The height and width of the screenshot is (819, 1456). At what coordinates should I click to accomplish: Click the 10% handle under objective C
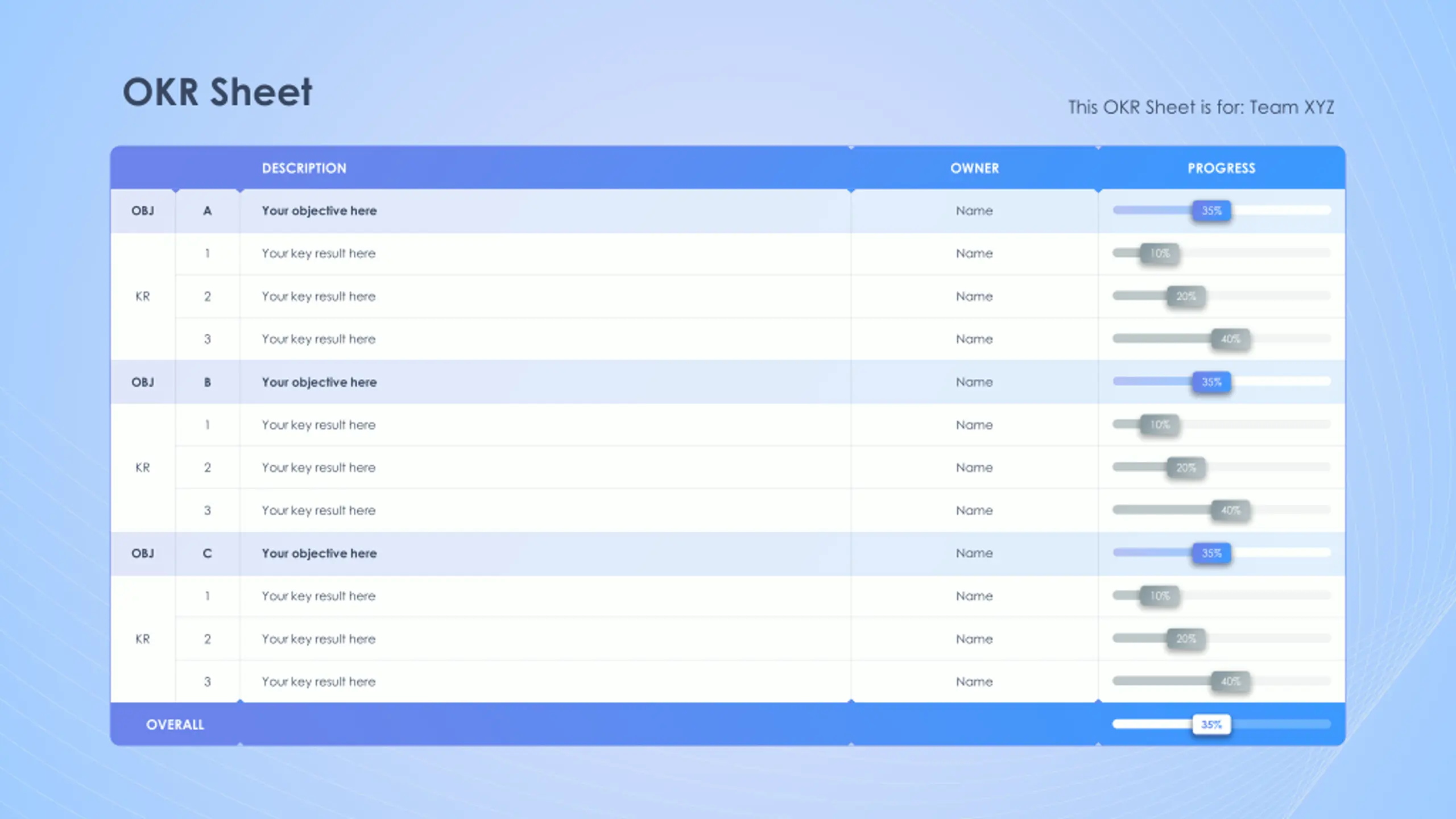pyautogui.click(x=1160, y=596)
